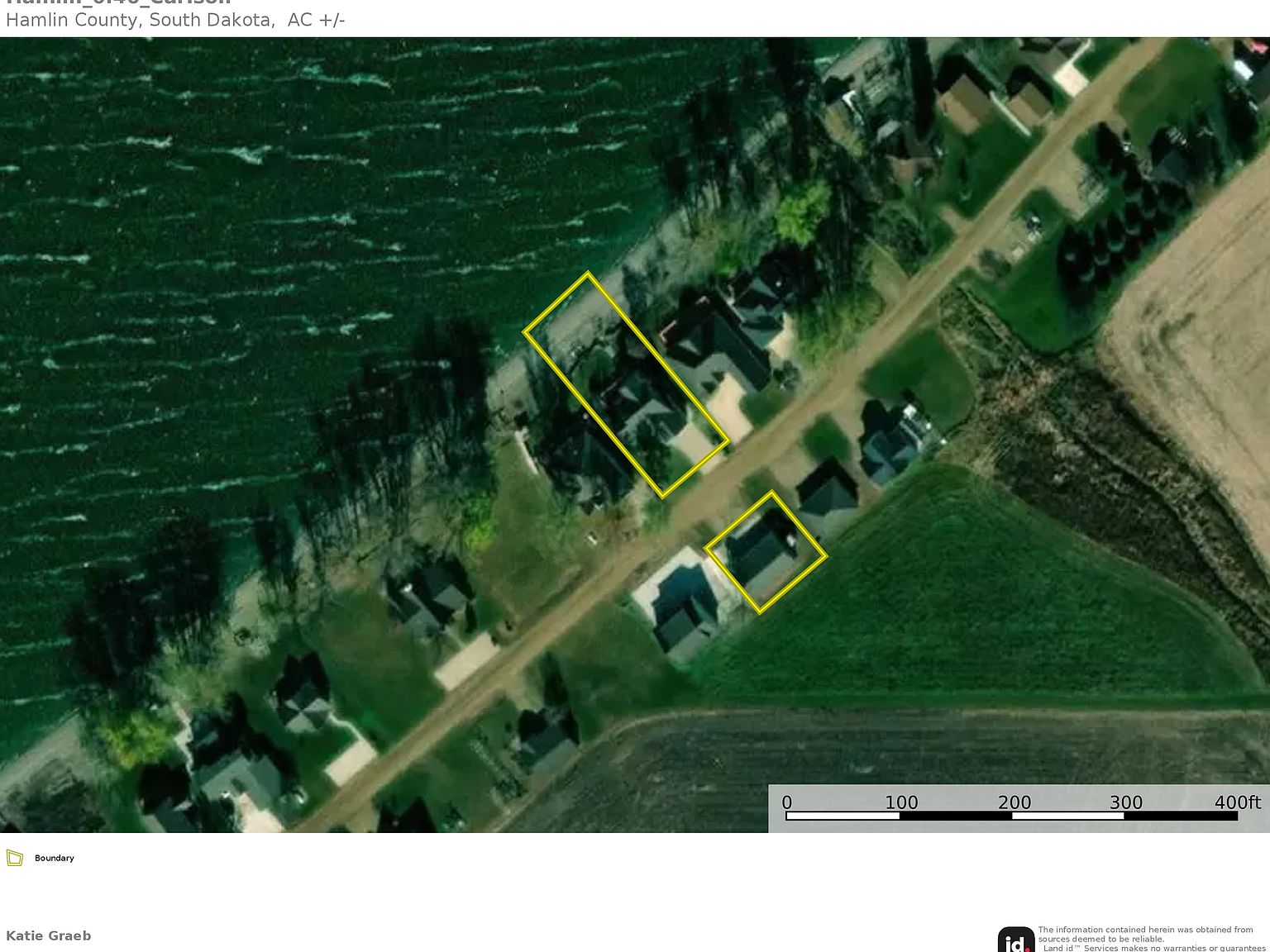Select the smaller yellow boundary outline
The image size is (1270, 952).
(x=766, y=552)
